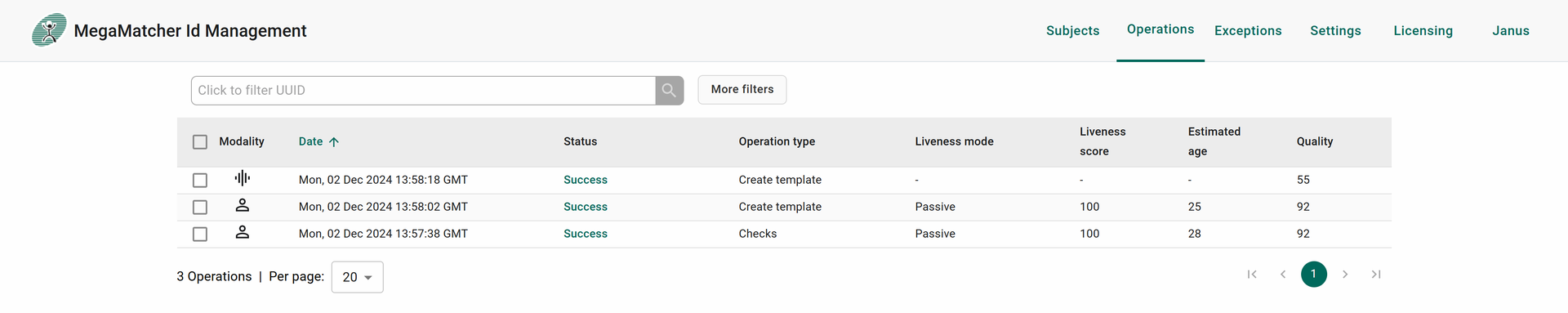Click date Mon, 02 Dec 2024 13:58:02 GMT
Screen dimensions: 1568x313
click(x=383, y=207)
